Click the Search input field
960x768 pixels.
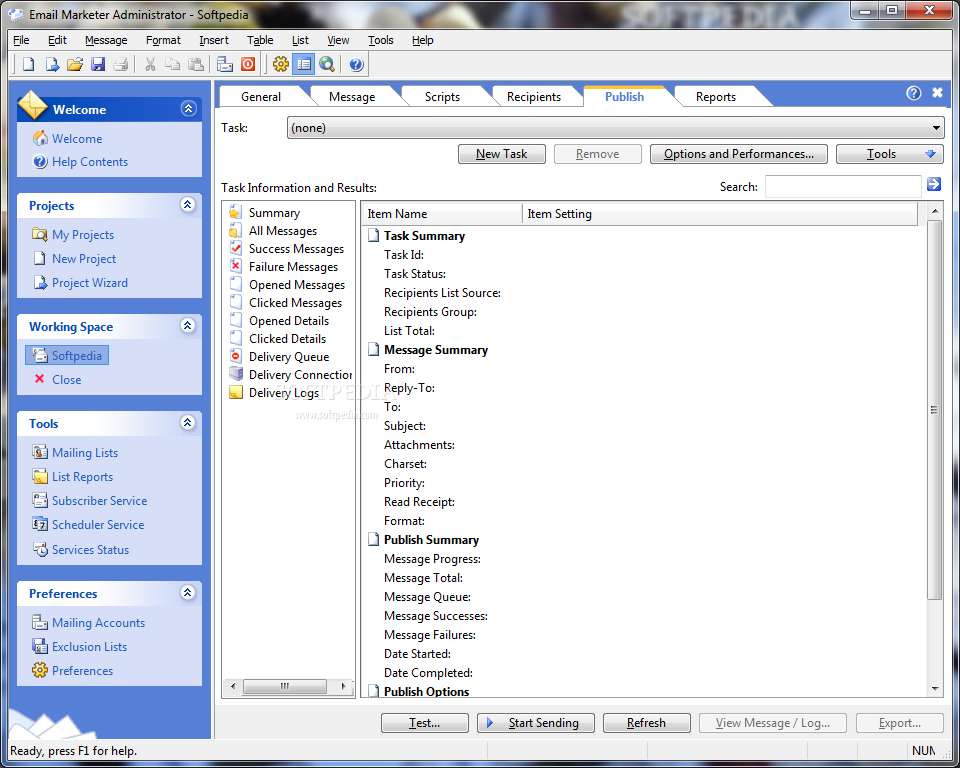(x=843, y=187)
